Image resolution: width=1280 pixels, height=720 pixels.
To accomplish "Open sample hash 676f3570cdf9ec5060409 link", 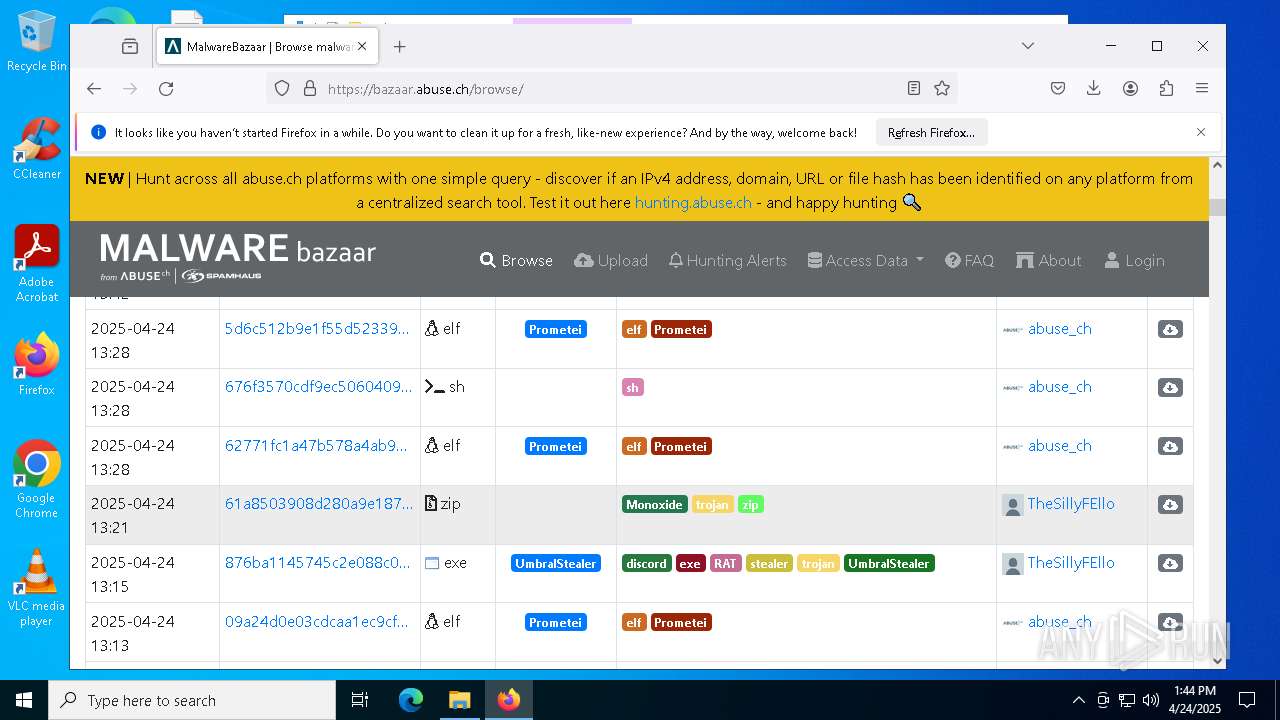I will coord(318,386).
